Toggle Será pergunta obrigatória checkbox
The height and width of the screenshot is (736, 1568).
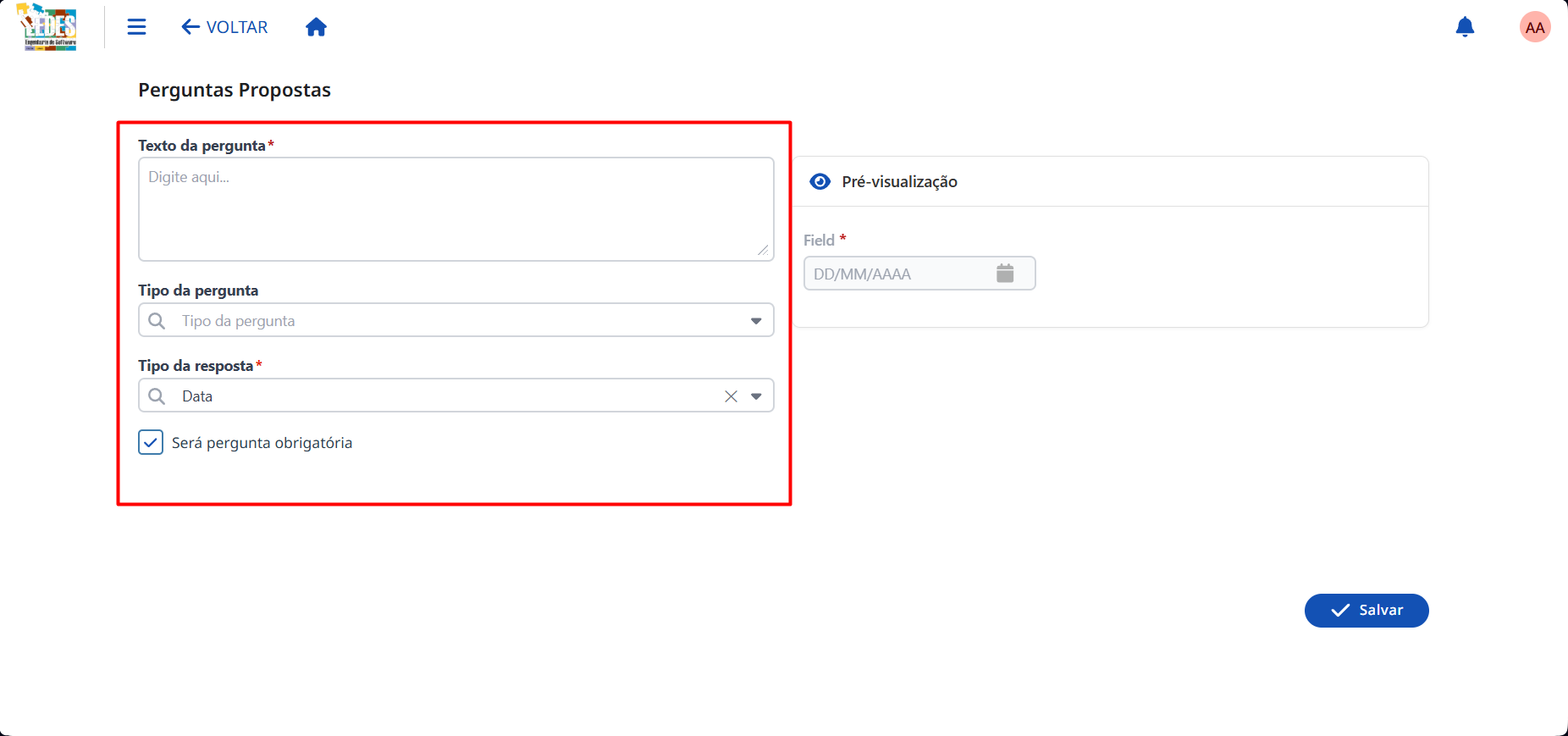[x=151, y=442]
